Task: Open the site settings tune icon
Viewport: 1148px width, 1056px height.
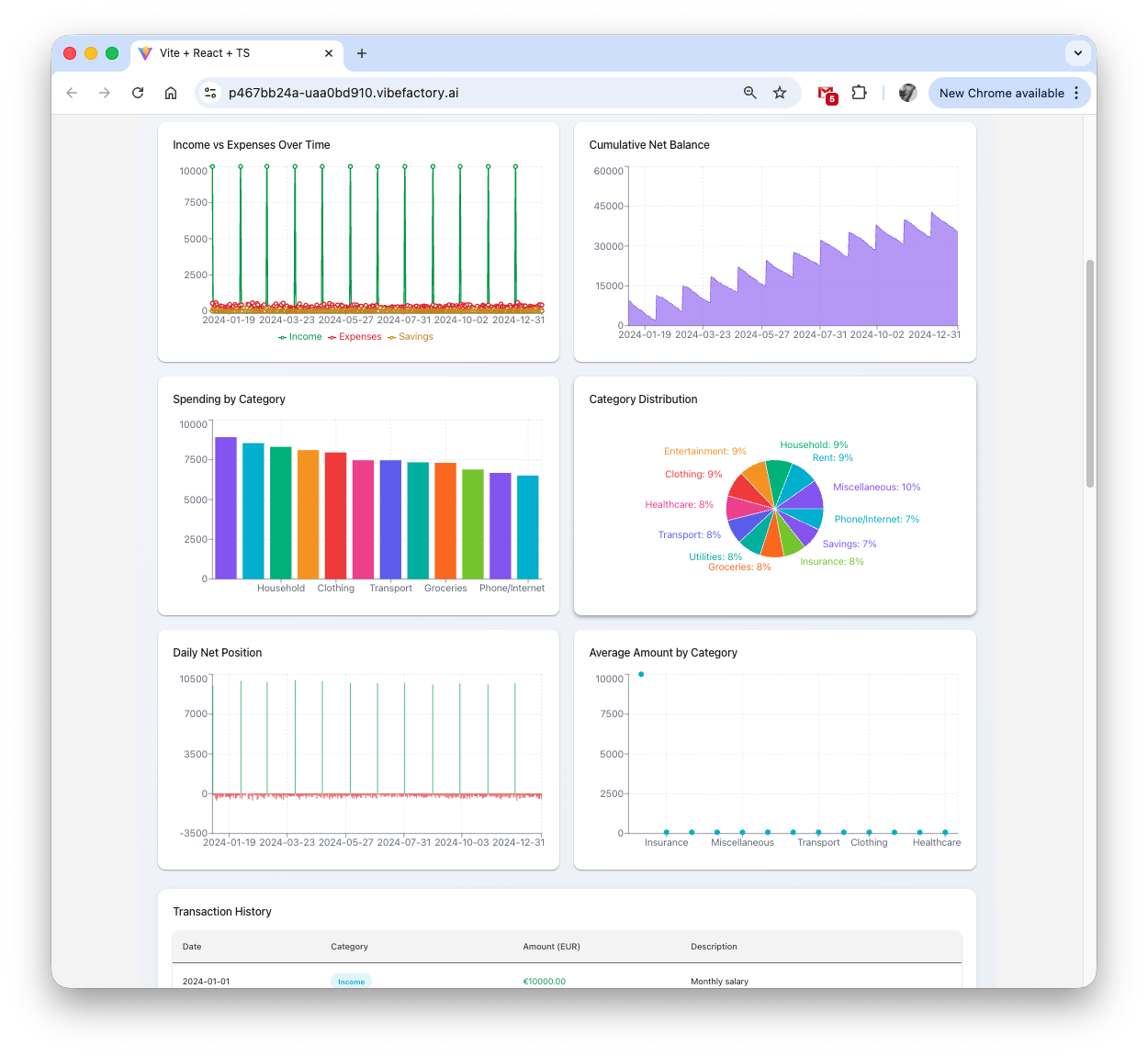Action: (x=210, y=93)
